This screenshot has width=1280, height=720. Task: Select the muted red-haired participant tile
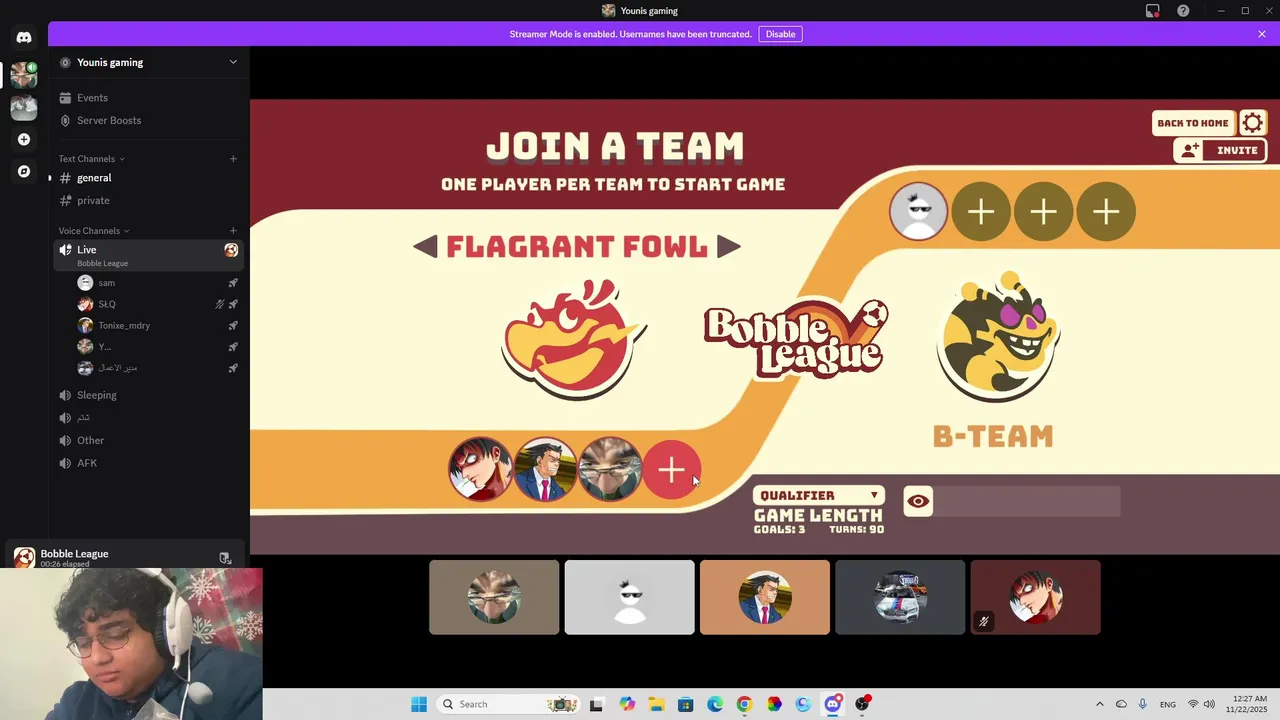pyautogui.click(x=1035, y=597)
